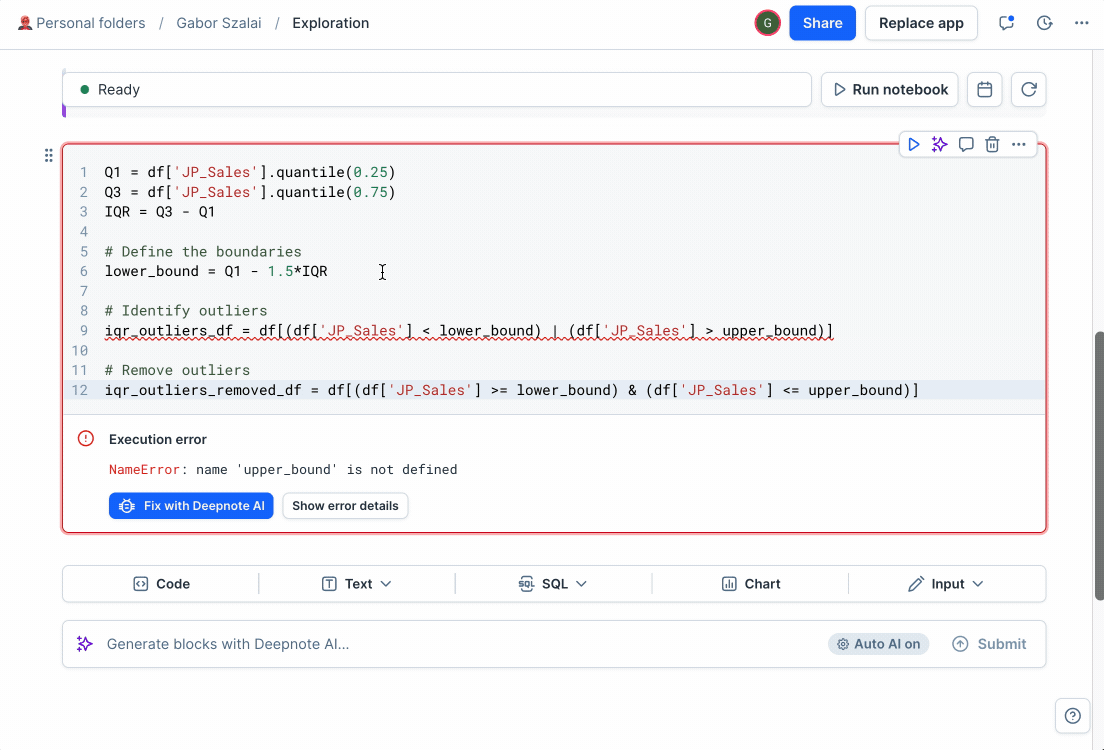Go to Gabor Szalai breadcrumb
This screenshot has width=1104, height=750.
click(x=219, y=23)
